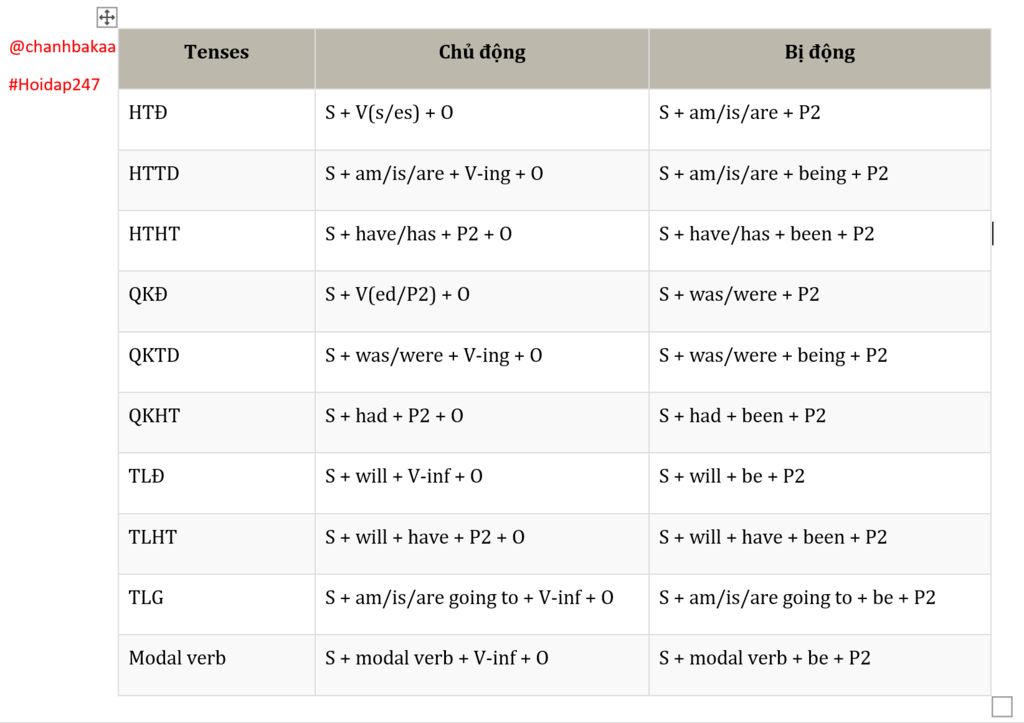Click the Modal verb row label

tap(177, 658)
